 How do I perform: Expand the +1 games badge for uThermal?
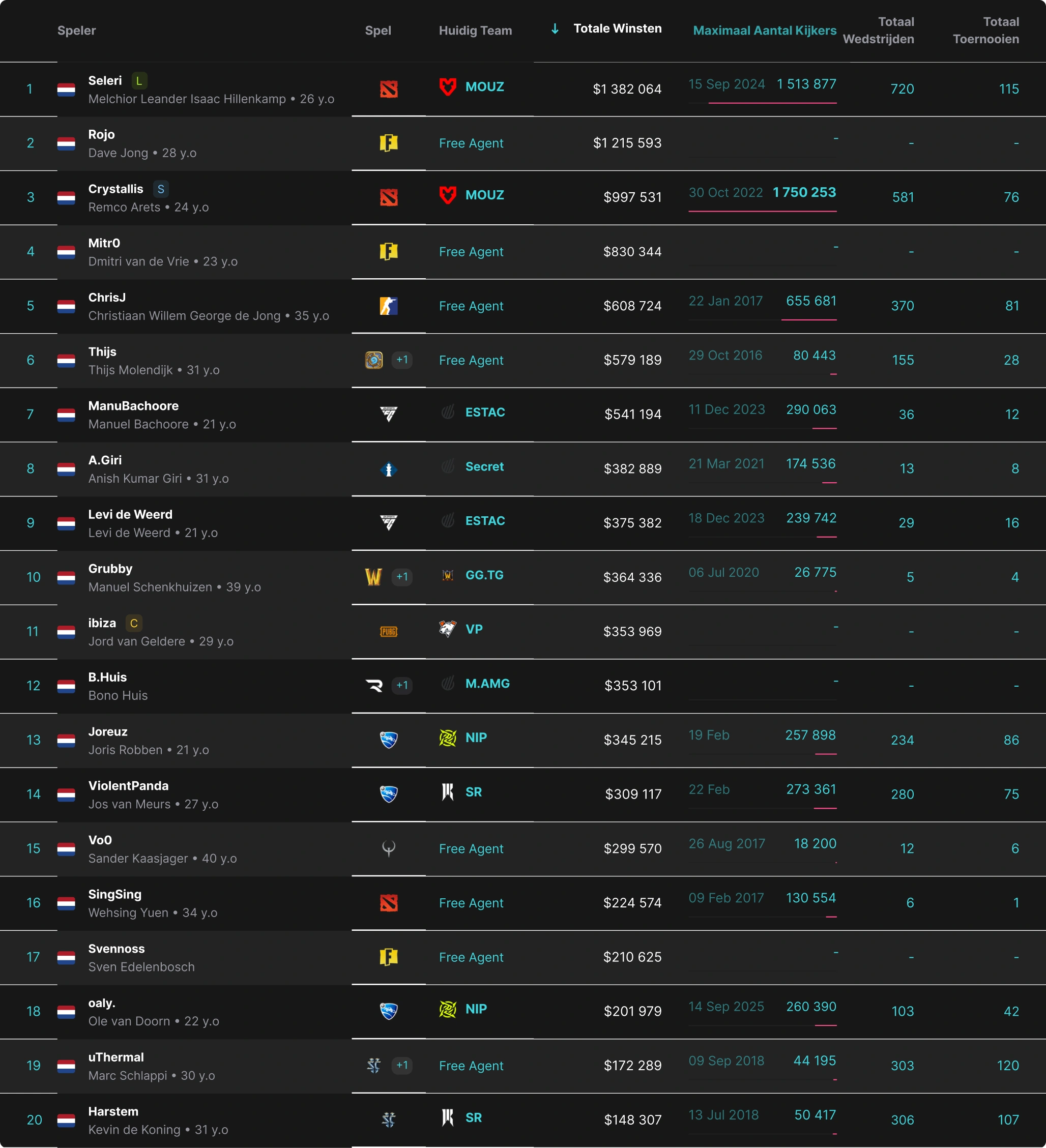(x=402, y=1066)
